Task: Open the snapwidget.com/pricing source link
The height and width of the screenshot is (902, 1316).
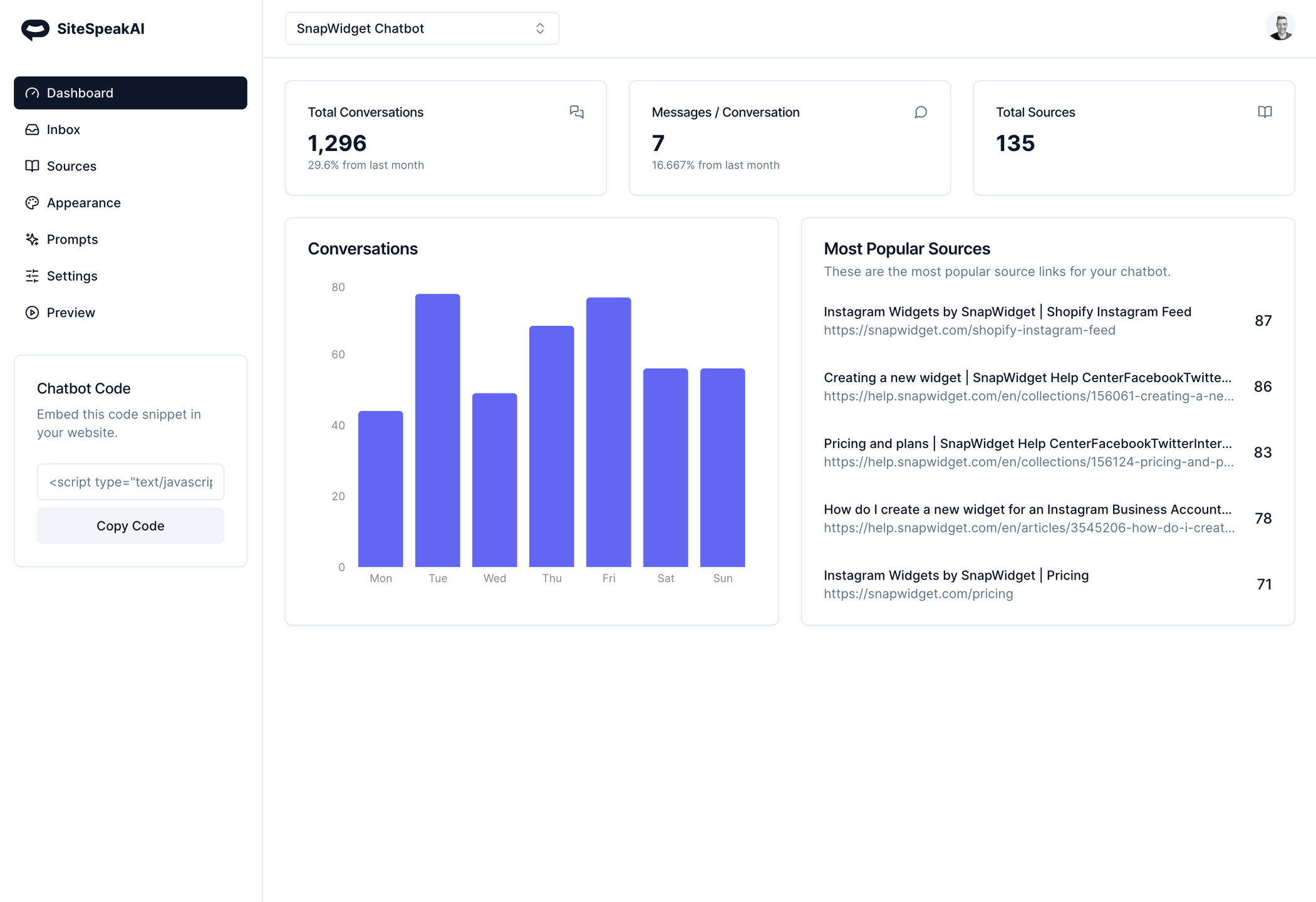Action: click(918, 594)
